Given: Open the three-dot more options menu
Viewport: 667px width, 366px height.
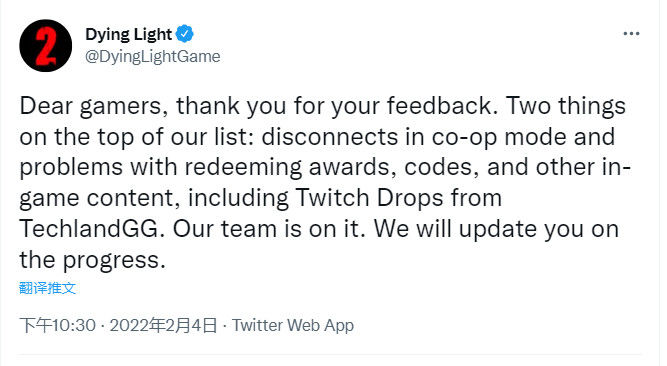Looking at the screenshot, I should (x=631, y=34).
